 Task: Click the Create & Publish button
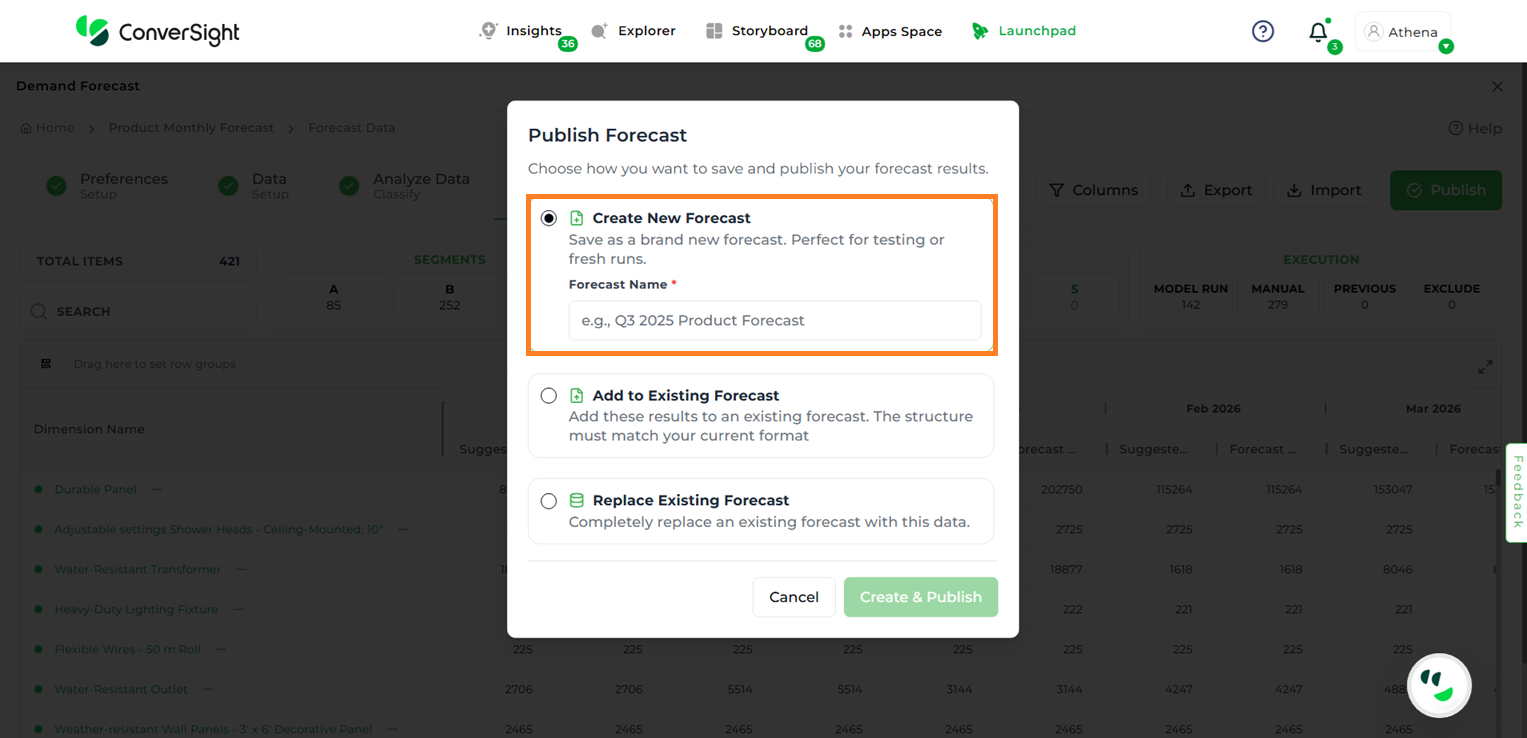920,597
